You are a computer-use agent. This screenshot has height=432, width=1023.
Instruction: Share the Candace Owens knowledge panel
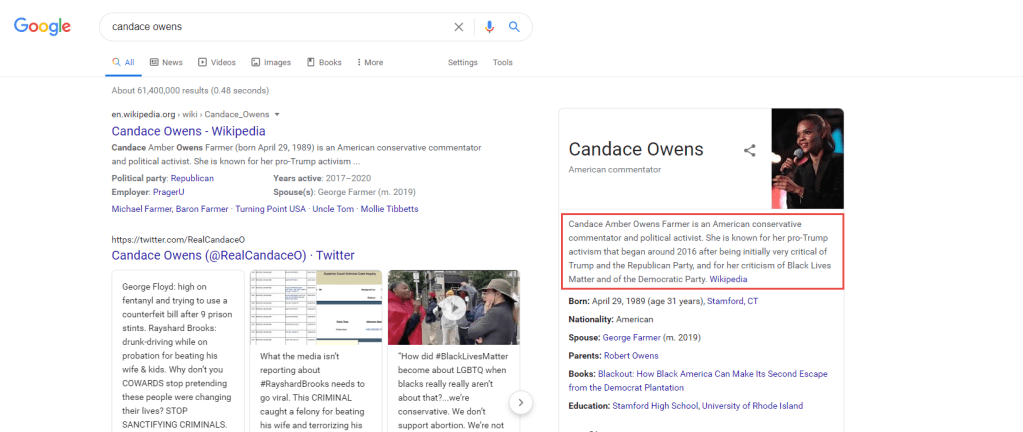[x=749, y=151]
